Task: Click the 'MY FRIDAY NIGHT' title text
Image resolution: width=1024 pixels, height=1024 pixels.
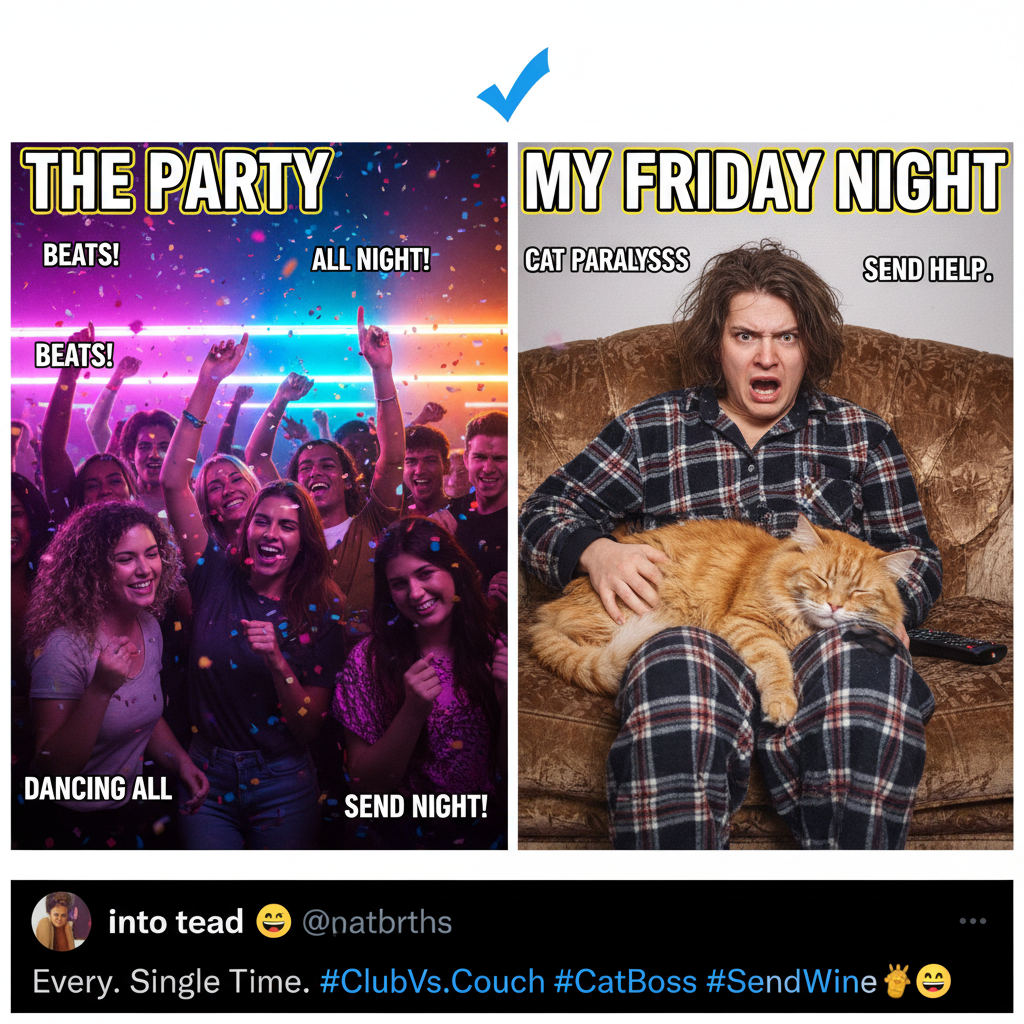Action: pyautogui.click(x=765, y=181)
